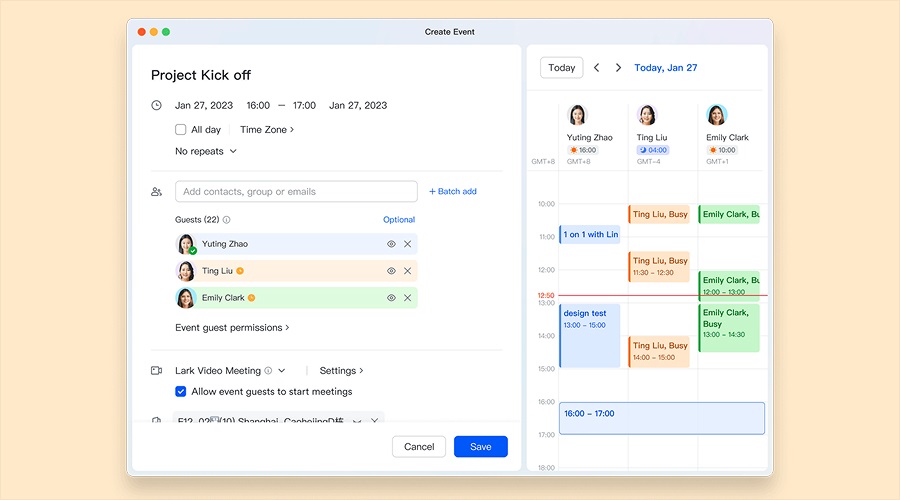This screenshot has height=500, width=900.
Task: Click Ting Liu's 04:00 local time badge
Action: 653,150
